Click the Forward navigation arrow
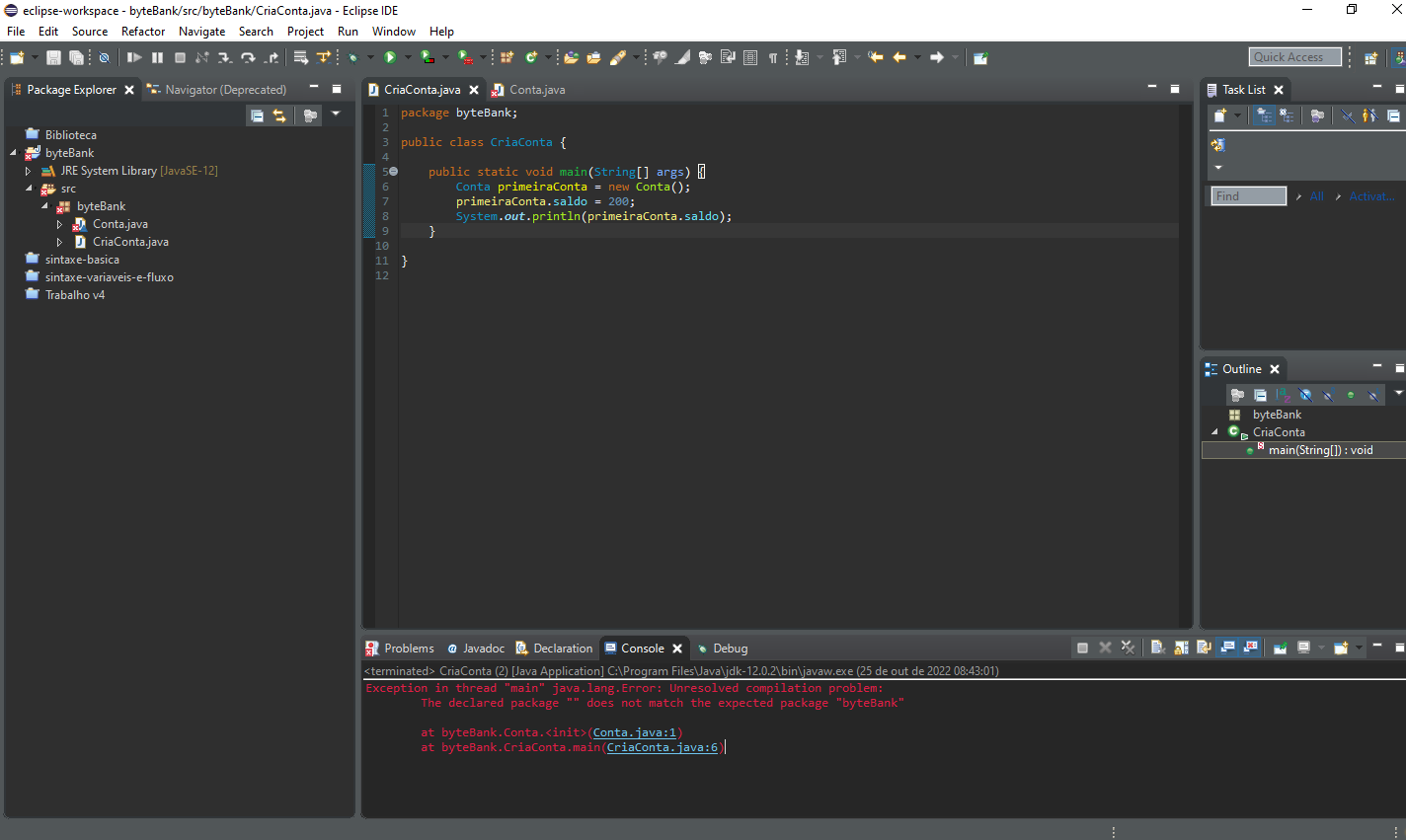 coord(937,57)
